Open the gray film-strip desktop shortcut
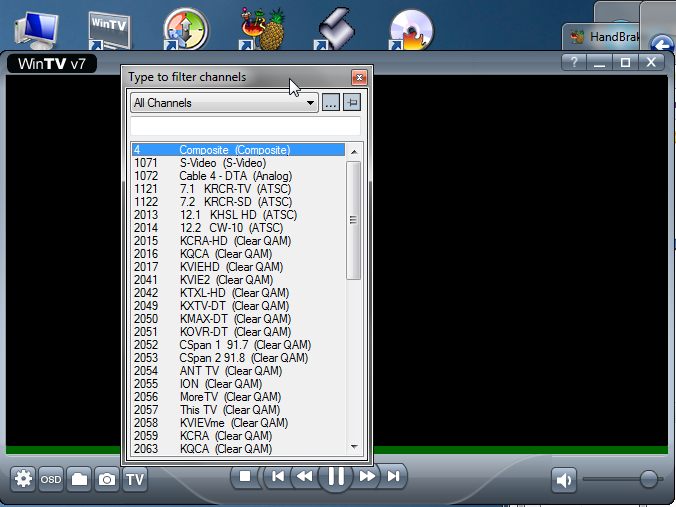The image size is (676, 507). 335,29
